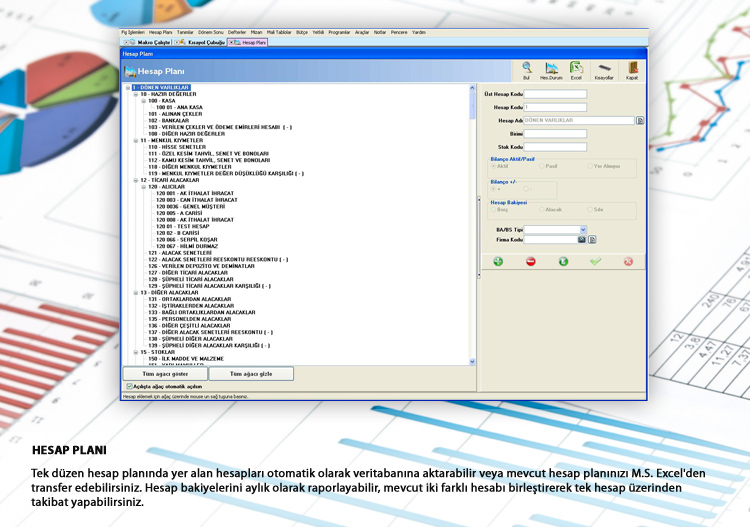Toggle 'Açılışta ağaç otomatik açılsın' checkbox
Viewport: 750px width, 527px height.
[129, 386]
